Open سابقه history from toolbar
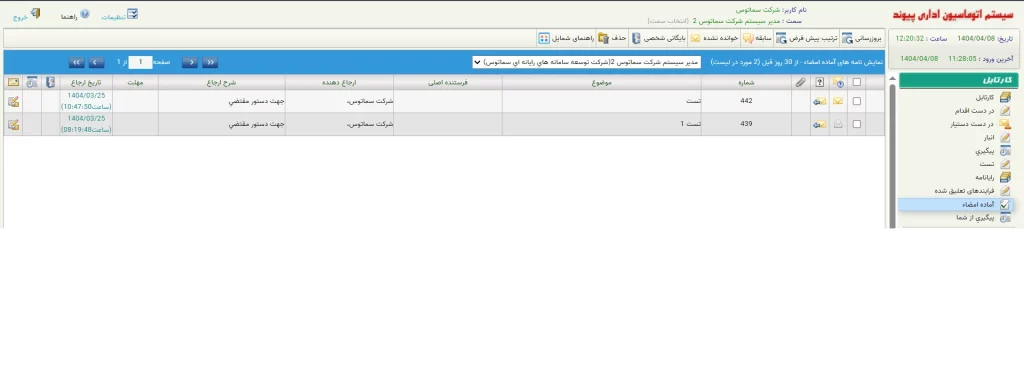1024x372 pixels. coord(758,39)
